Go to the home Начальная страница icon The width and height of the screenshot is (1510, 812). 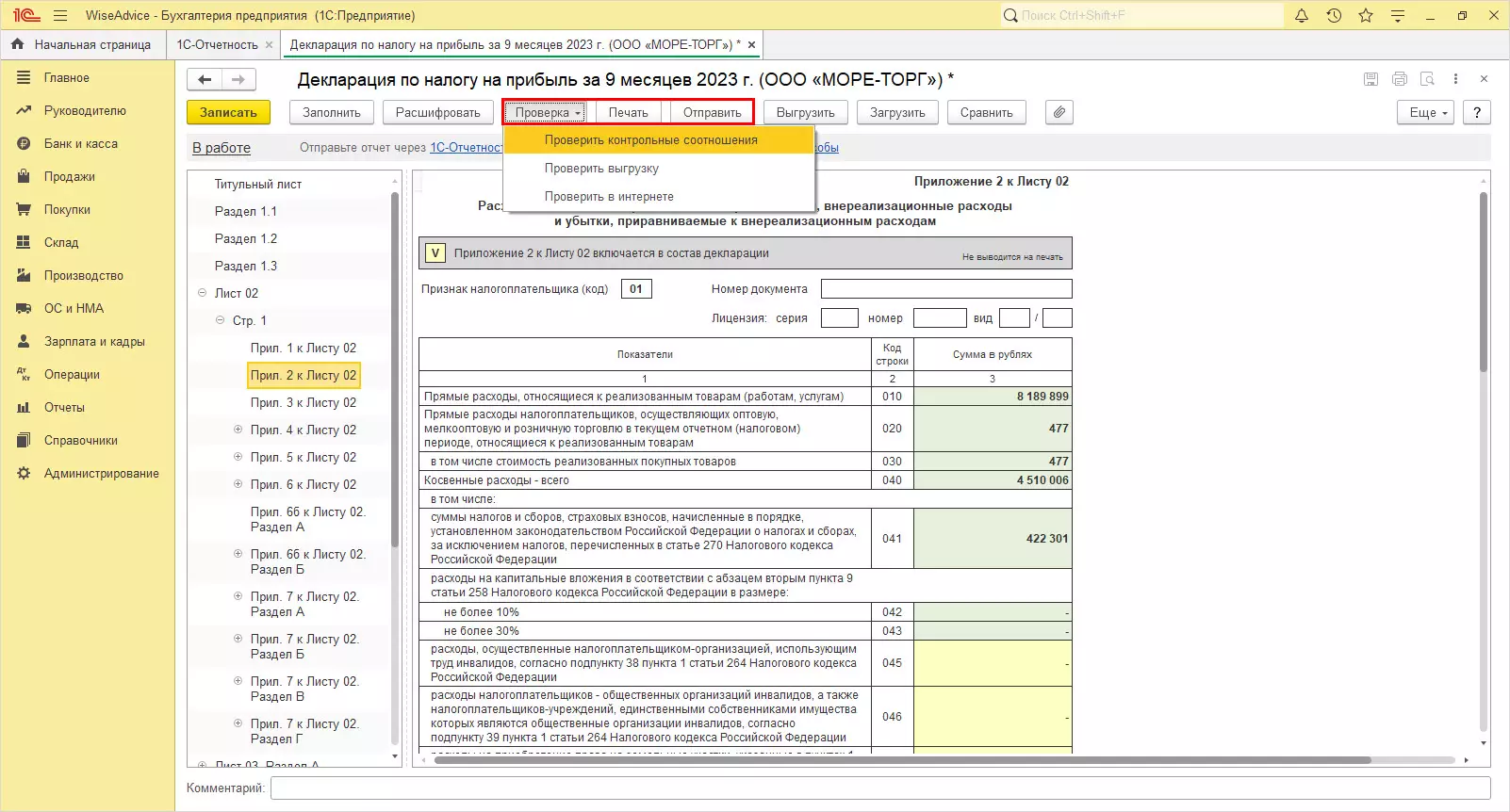[18, 44]
